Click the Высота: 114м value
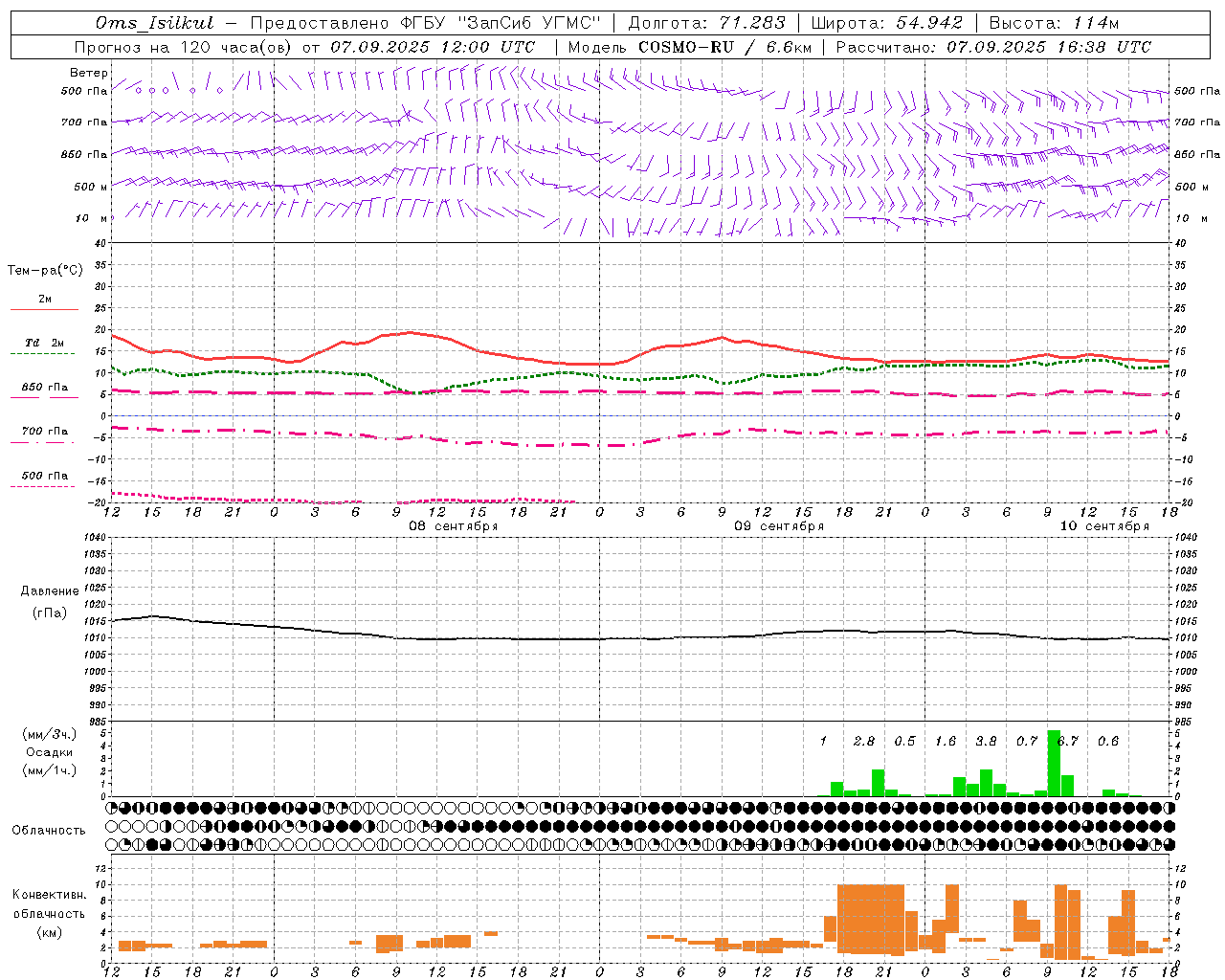This screenshot has width=1225, height=980. click(1054, 23)
